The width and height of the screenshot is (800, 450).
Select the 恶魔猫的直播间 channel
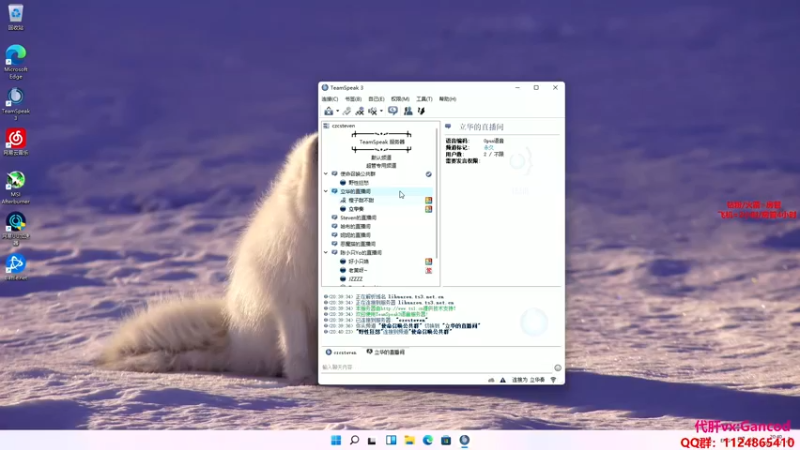click(x=358, y=244)
